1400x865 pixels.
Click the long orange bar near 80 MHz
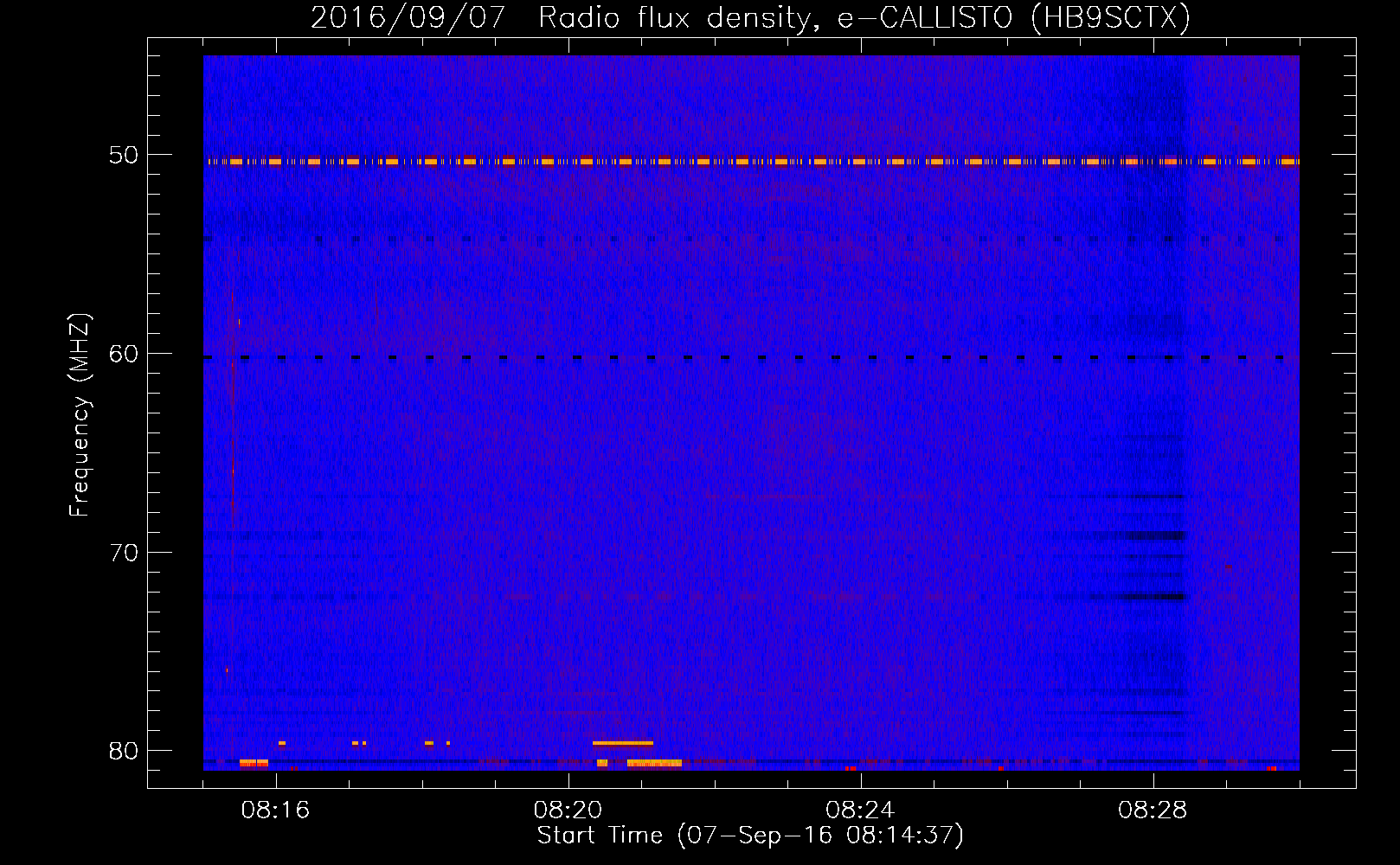pos(623,743)
